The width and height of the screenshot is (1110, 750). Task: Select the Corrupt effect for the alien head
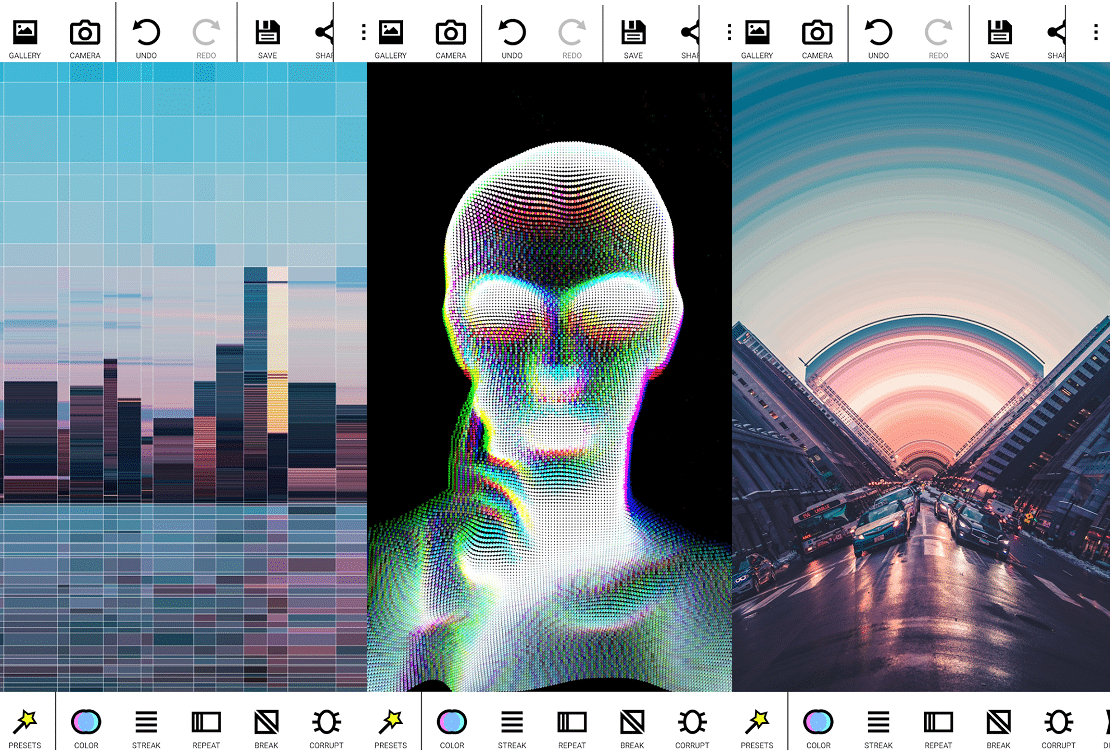coord(692,727)
